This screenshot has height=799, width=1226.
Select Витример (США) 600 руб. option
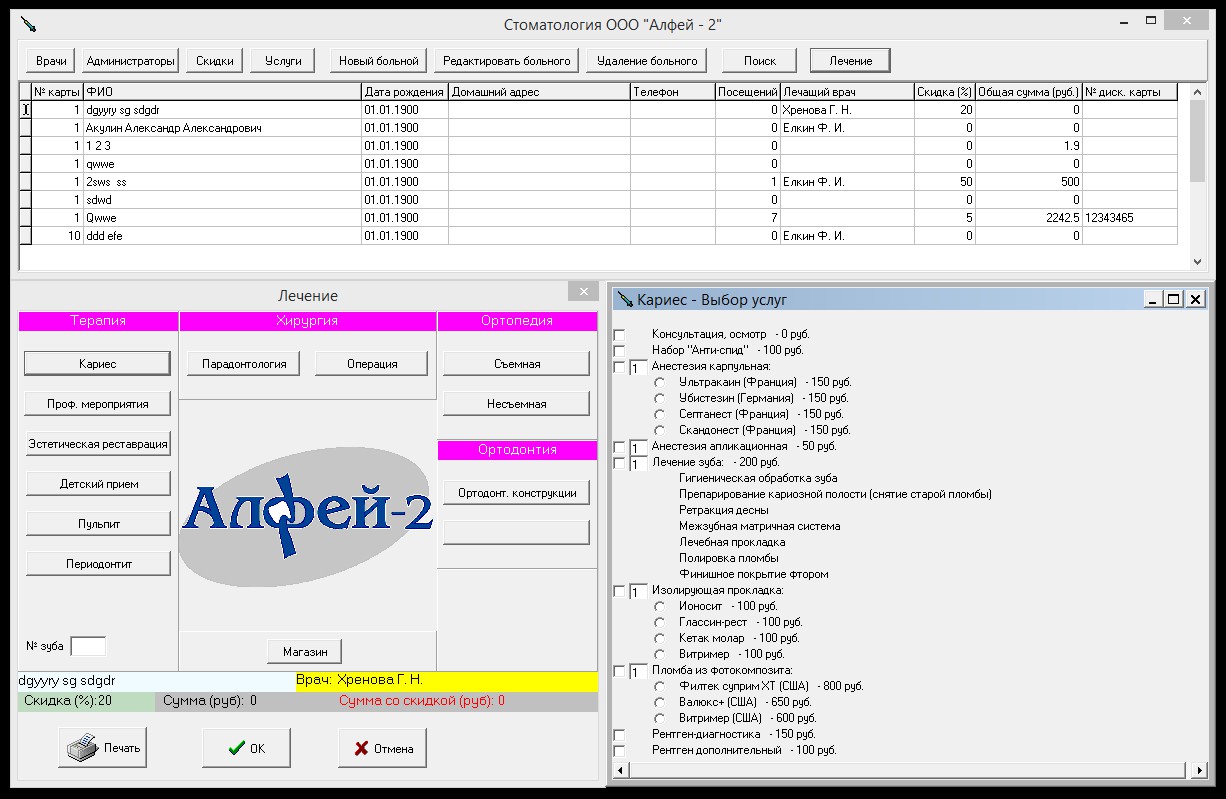click(659, 719)
